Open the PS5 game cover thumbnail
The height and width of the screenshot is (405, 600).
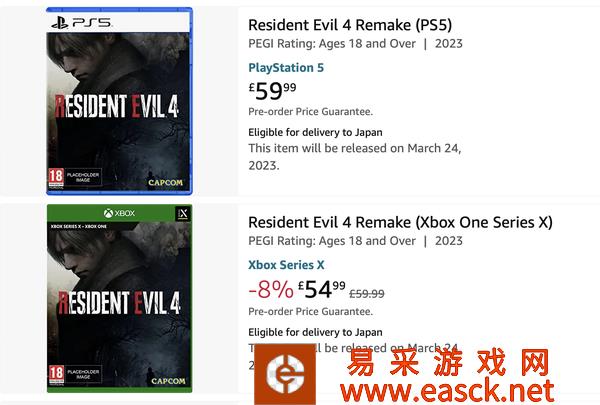click(119, 100)
